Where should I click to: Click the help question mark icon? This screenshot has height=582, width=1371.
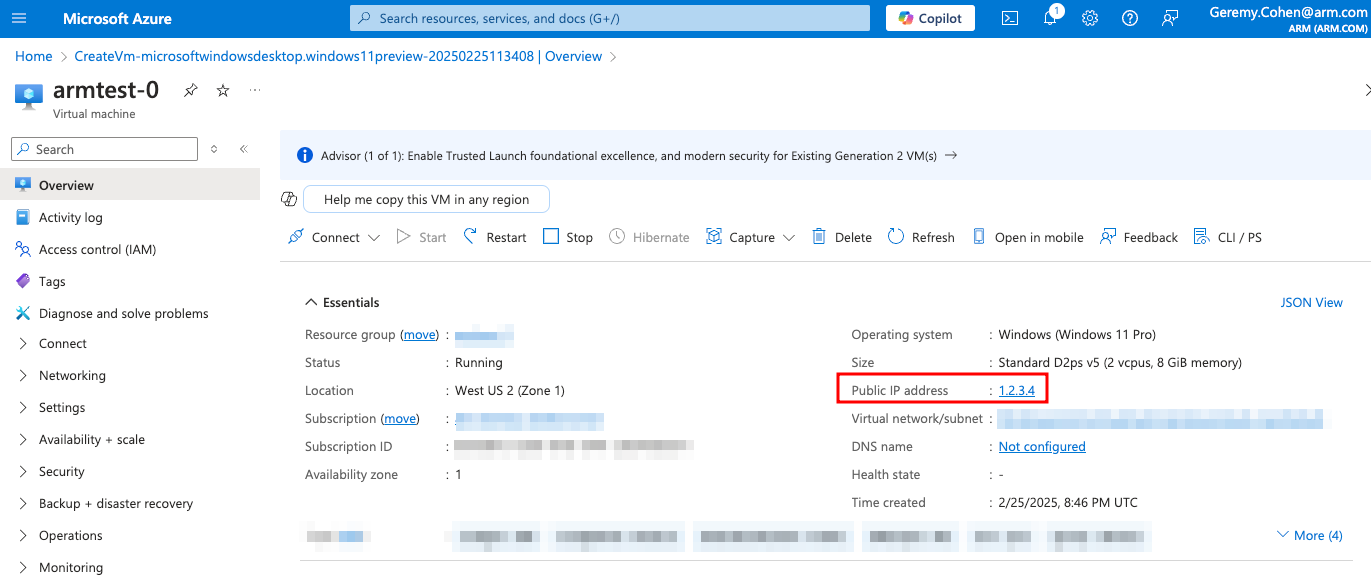(1130, 18)
